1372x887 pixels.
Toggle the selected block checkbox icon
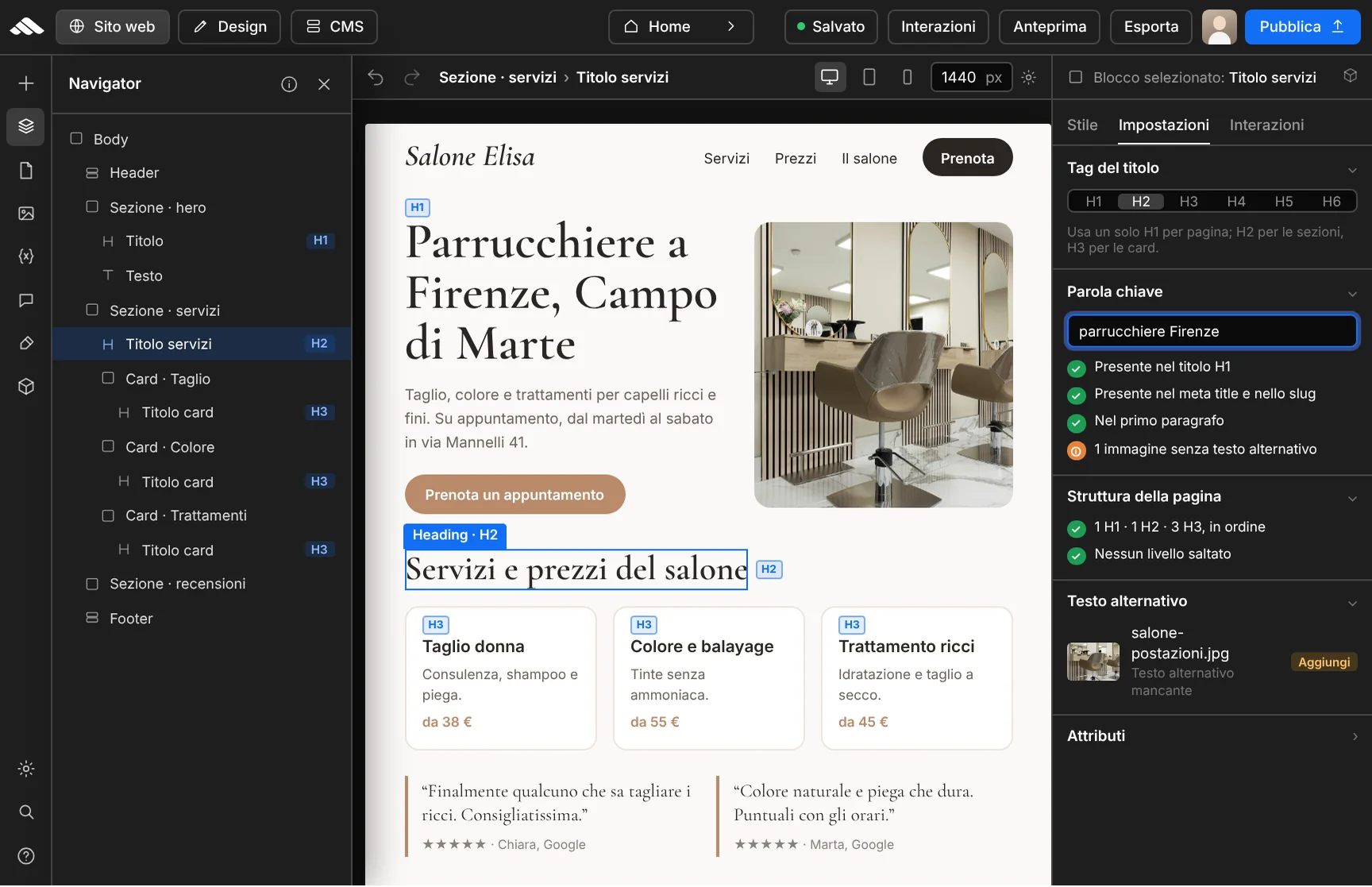(1076, 77)
